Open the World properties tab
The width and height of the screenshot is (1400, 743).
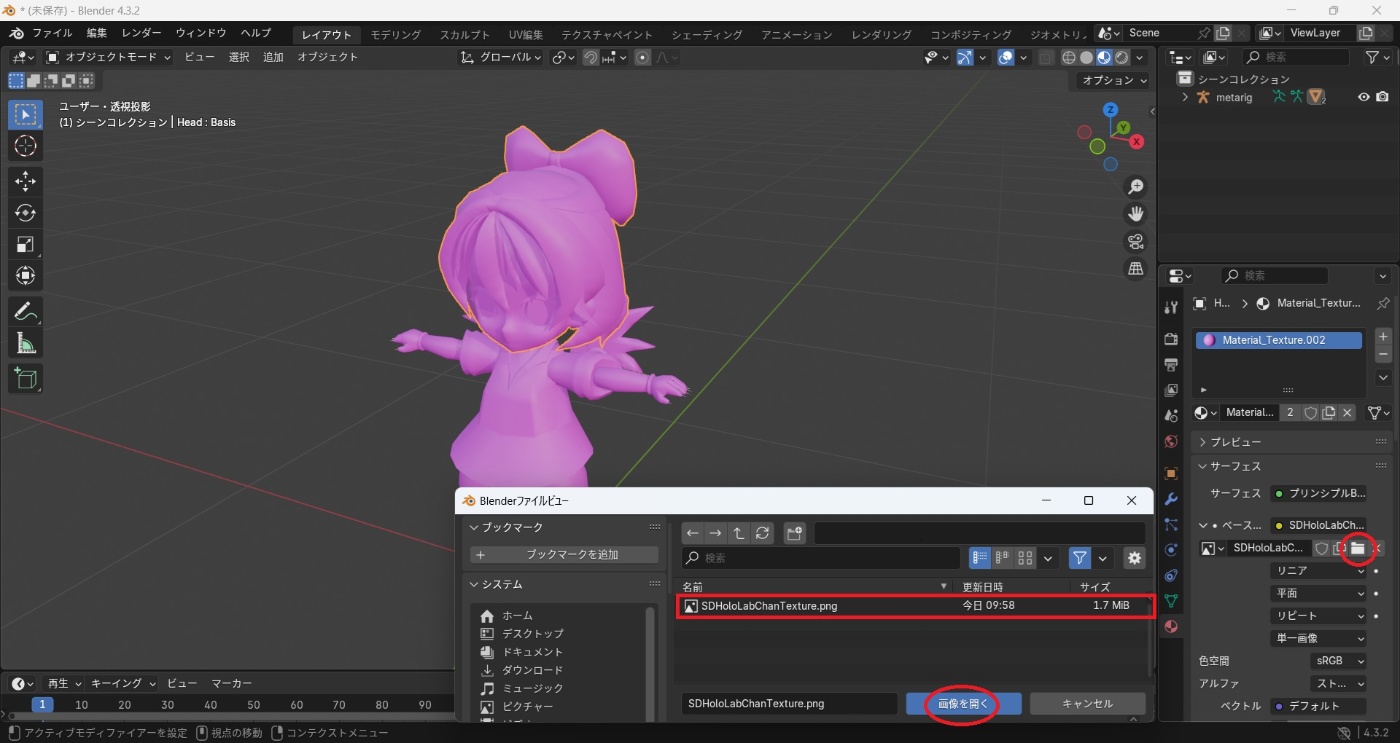tap(1171, 441)
